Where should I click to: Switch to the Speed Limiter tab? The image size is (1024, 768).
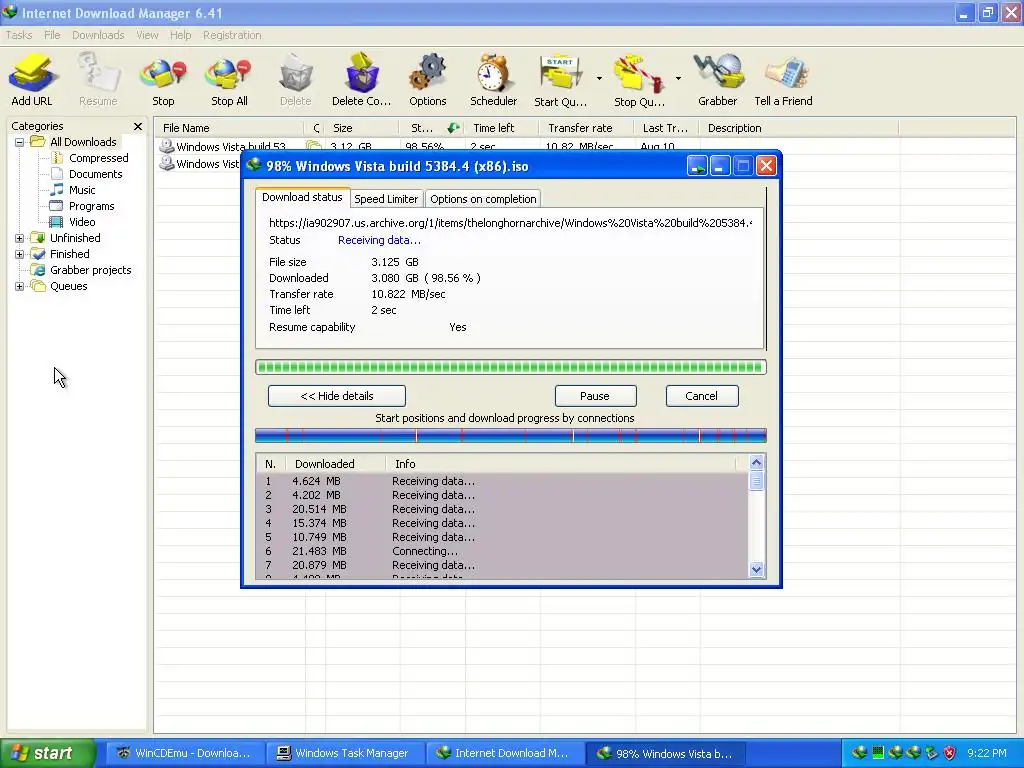(386, 199)
